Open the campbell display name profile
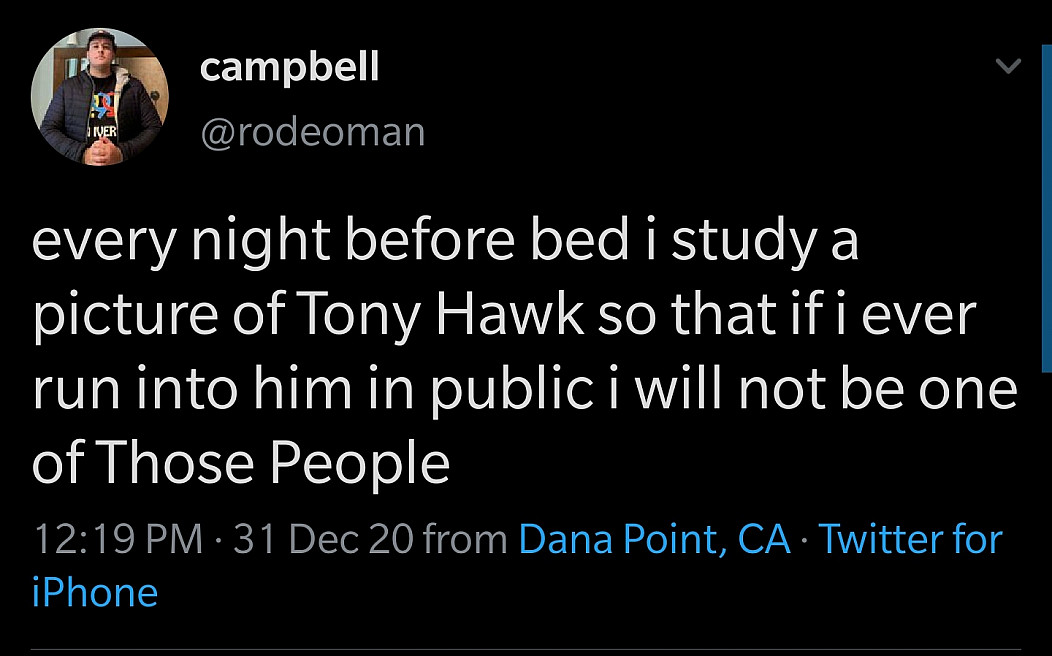 (x=289, y=68)
